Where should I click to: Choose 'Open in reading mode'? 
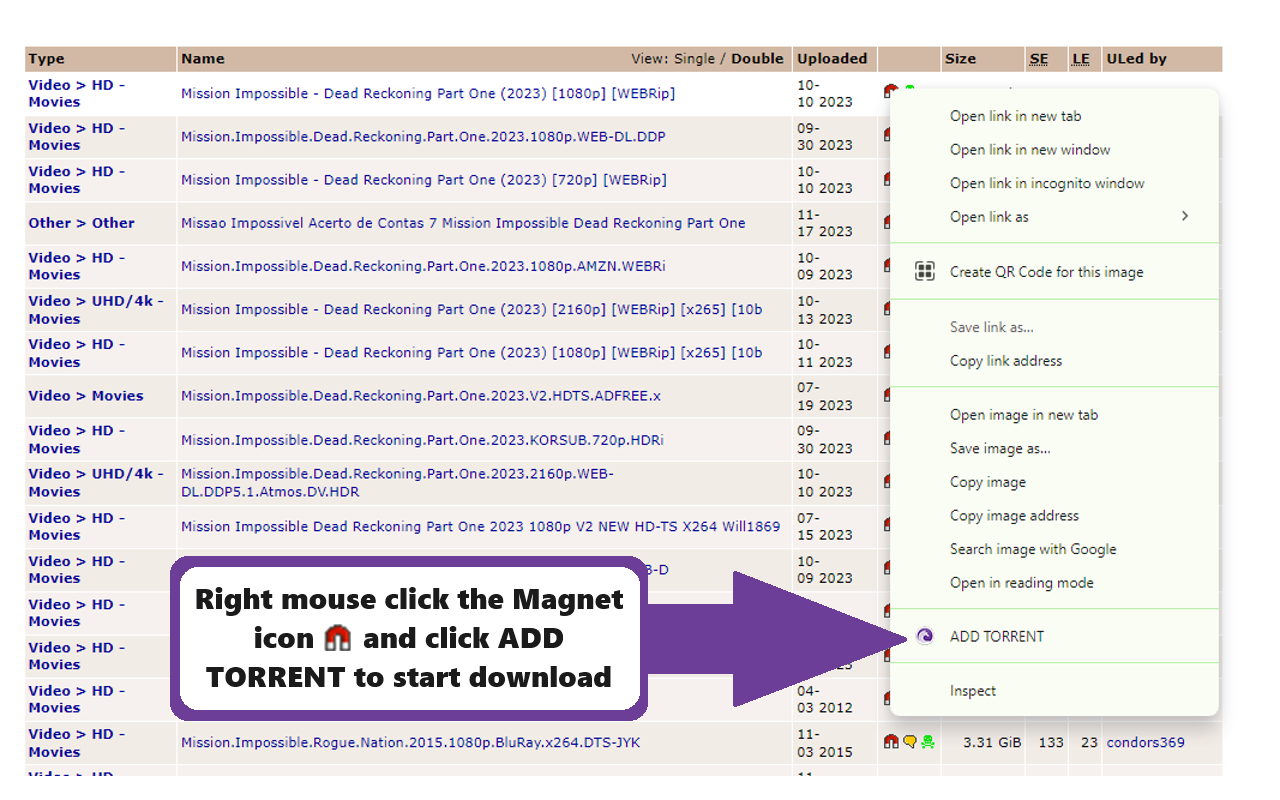point(1055,583)
